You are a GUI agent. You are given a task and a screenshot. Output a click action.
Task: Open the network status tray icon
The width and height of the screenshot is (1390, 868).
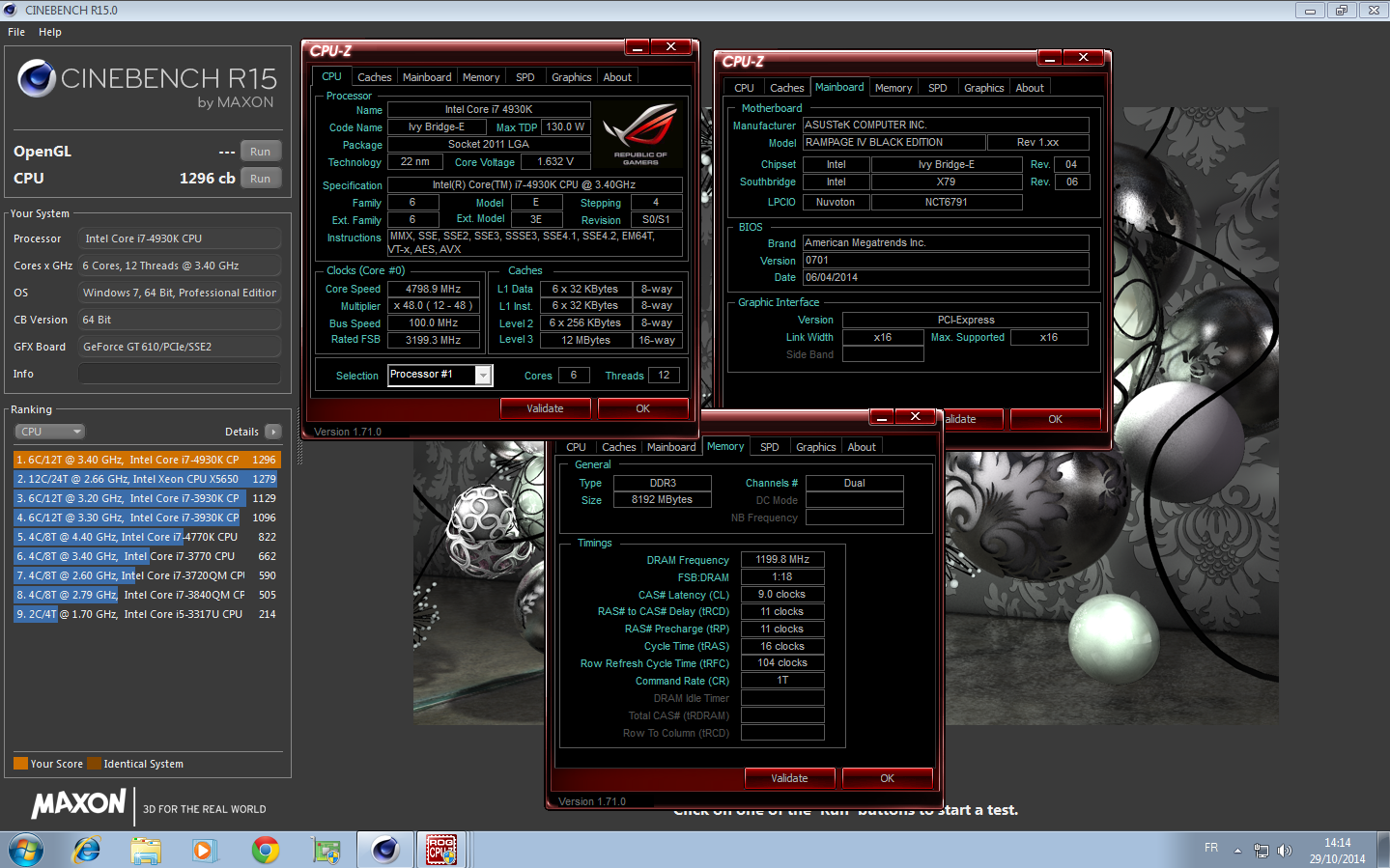click(1261, 851)
